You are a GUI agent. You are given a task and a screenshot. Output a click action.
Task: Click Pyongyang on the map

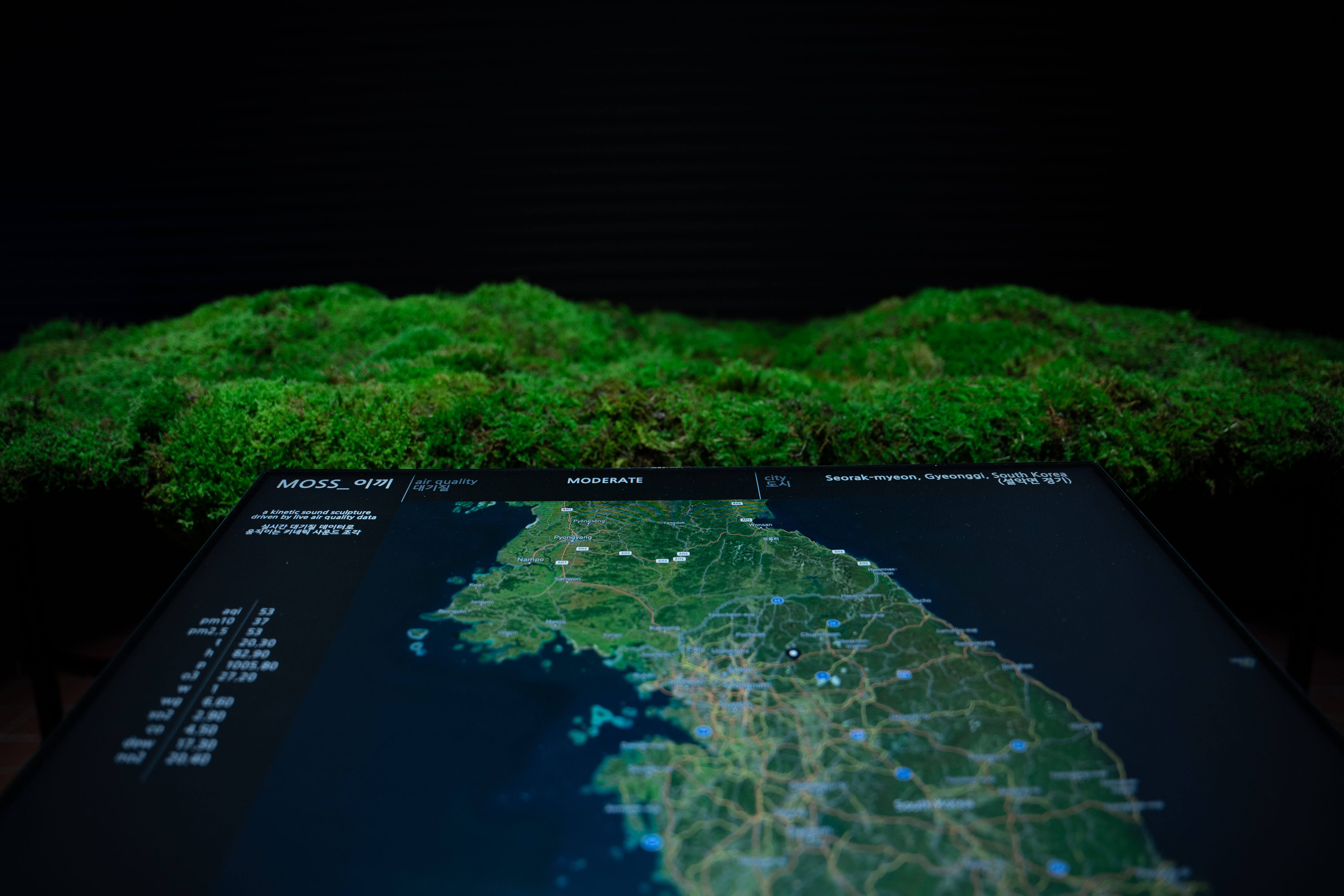click(x=573, y=537)
